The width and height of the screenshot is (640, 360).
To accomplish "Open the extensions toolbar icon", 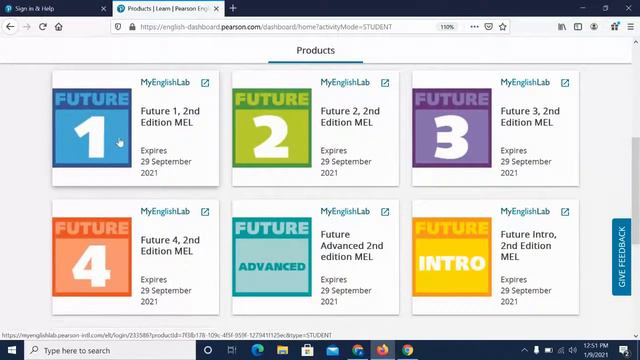I will [615, 27].
